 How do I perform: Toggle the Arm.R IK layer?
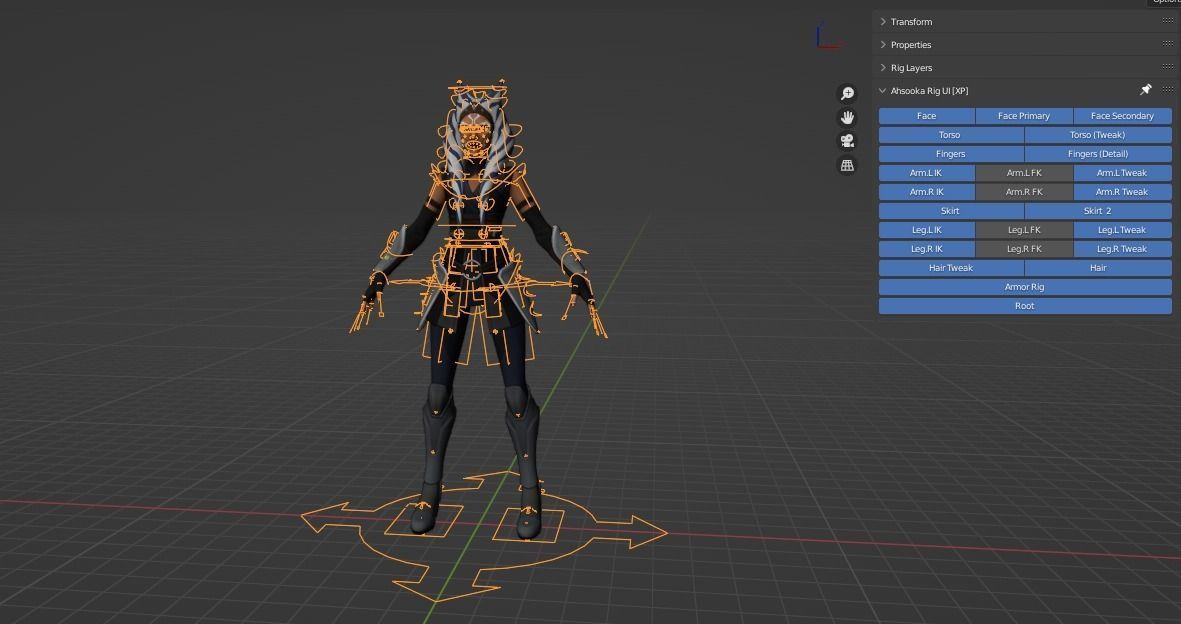tap(926, 191)
